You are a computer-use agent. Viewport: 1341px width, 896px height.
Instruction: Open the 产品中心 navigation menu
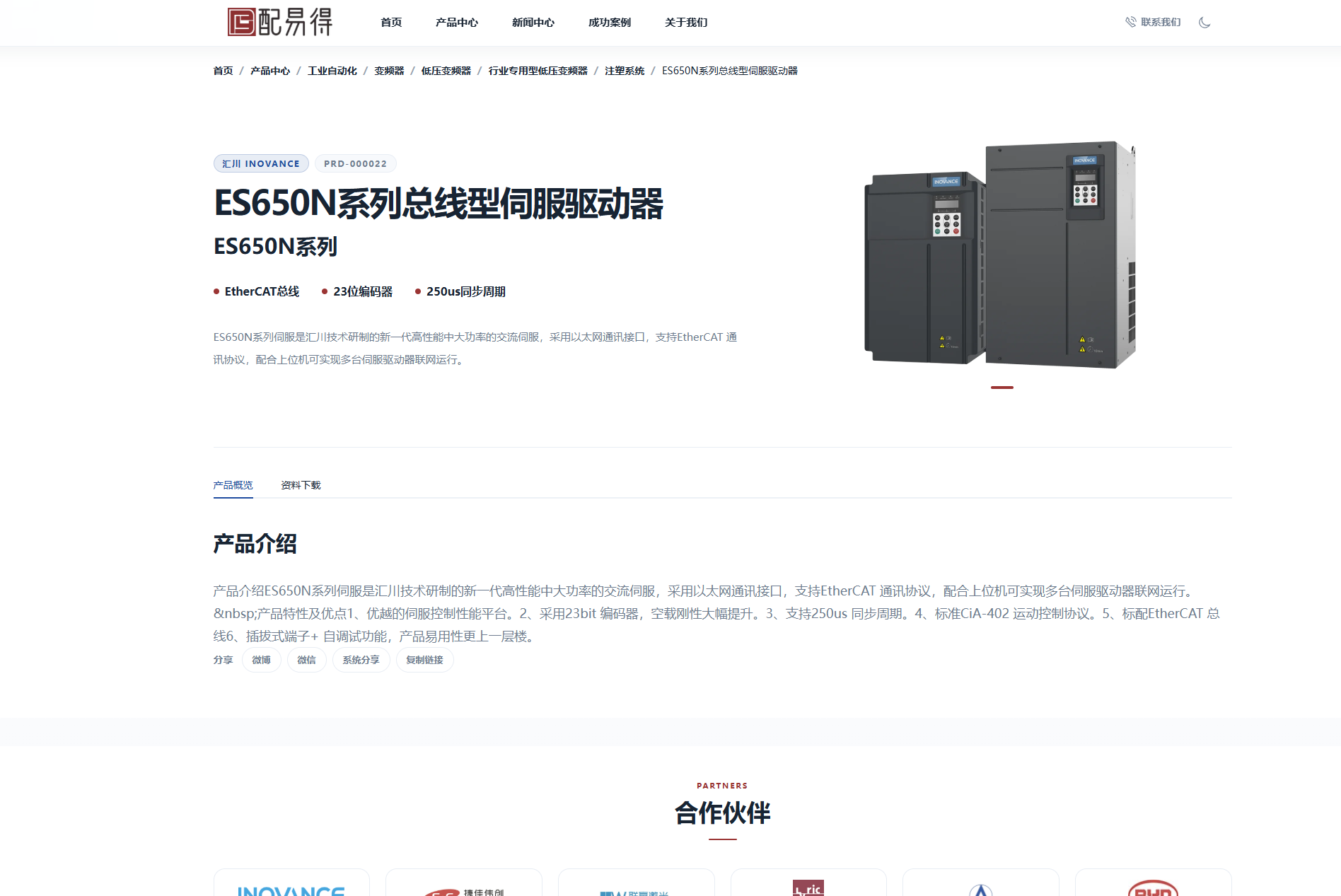click(x=457, y=23)
